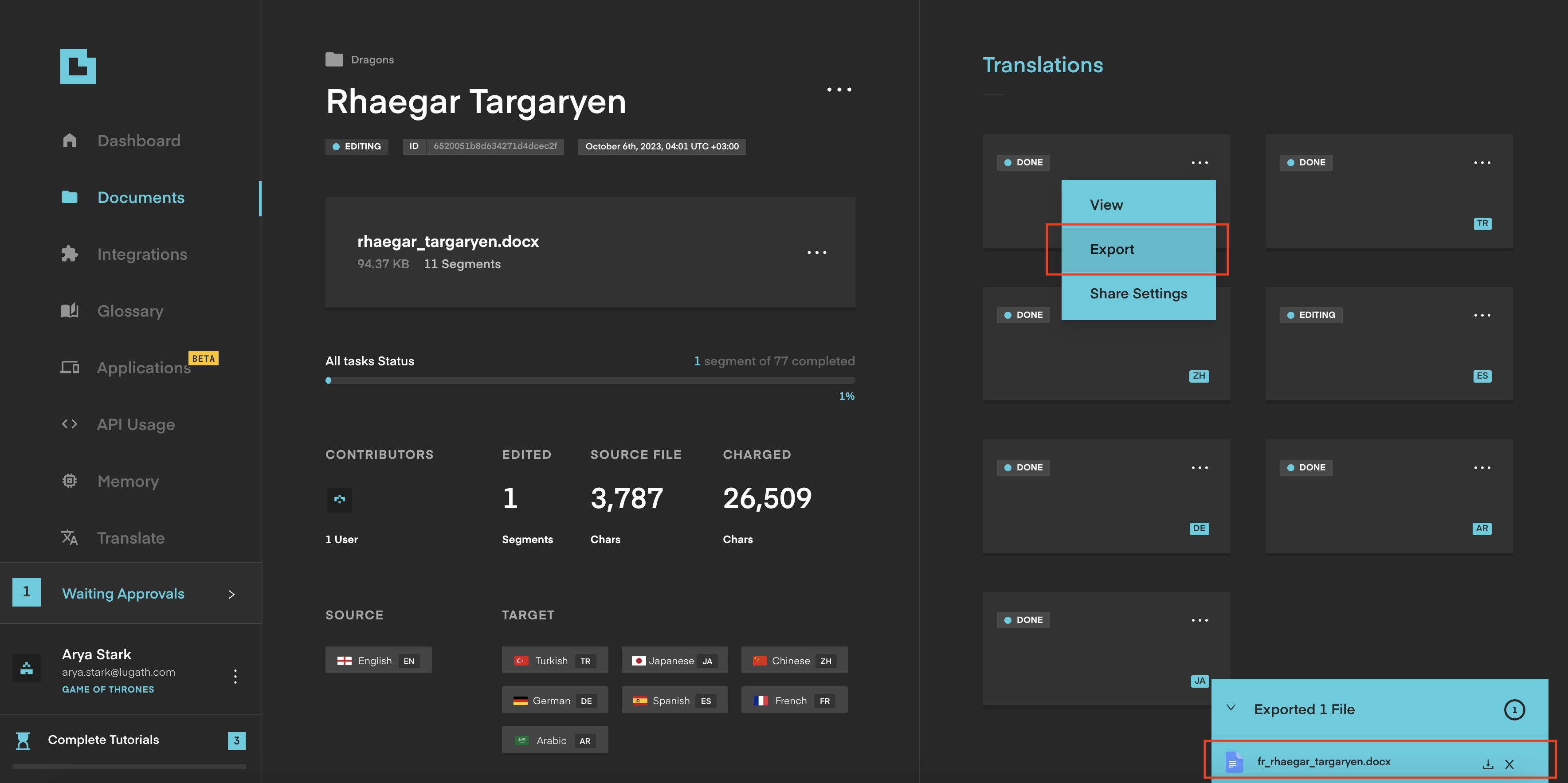This screenshot has height=783, width=1568.
Task: Click the Waiting Approvals count badge
Action: (x=27, y=592)
